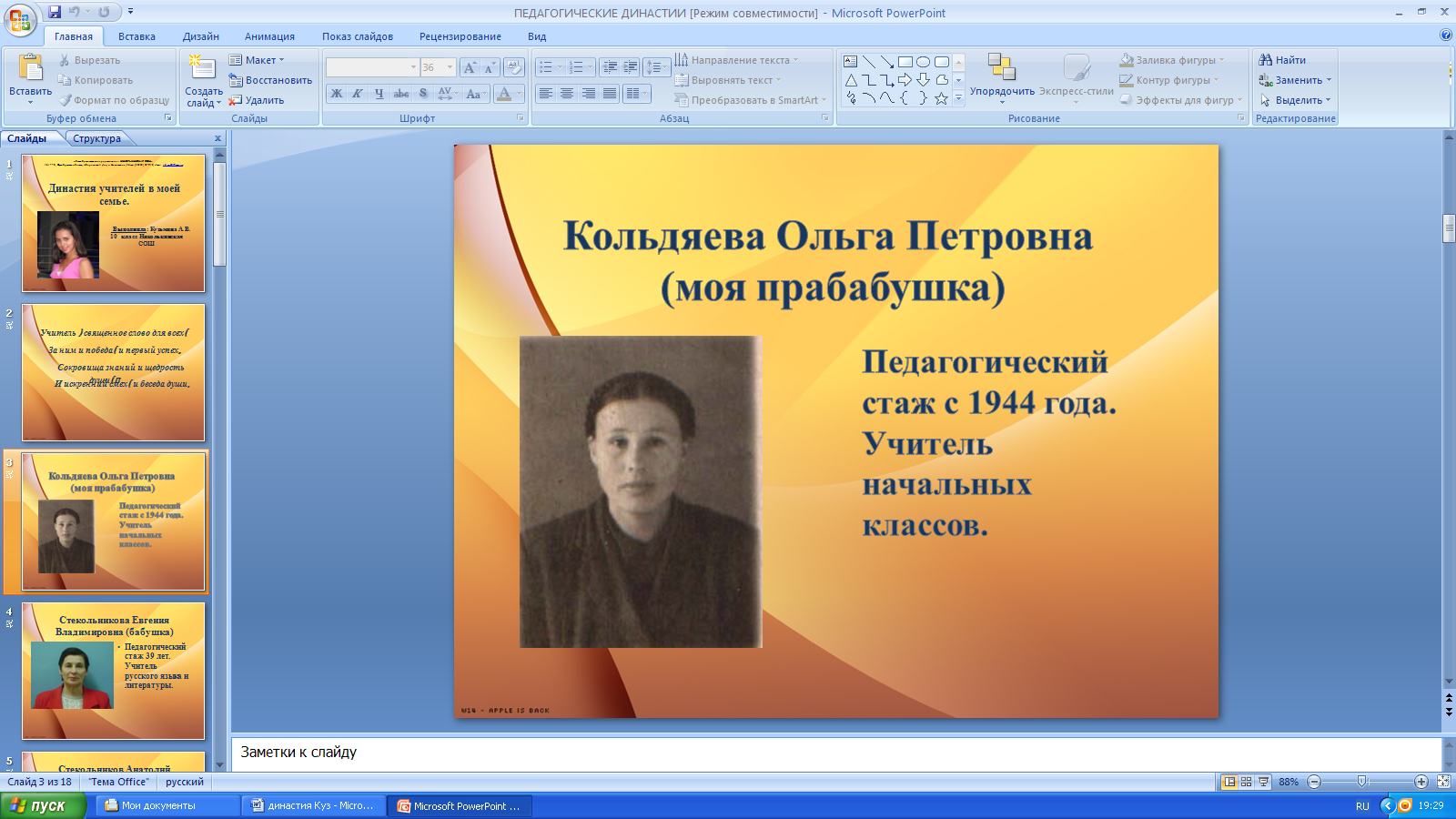Start the slide show from the status bar icon
The height and width of the screenshot is (819, 1456).
pos(1264,782)
